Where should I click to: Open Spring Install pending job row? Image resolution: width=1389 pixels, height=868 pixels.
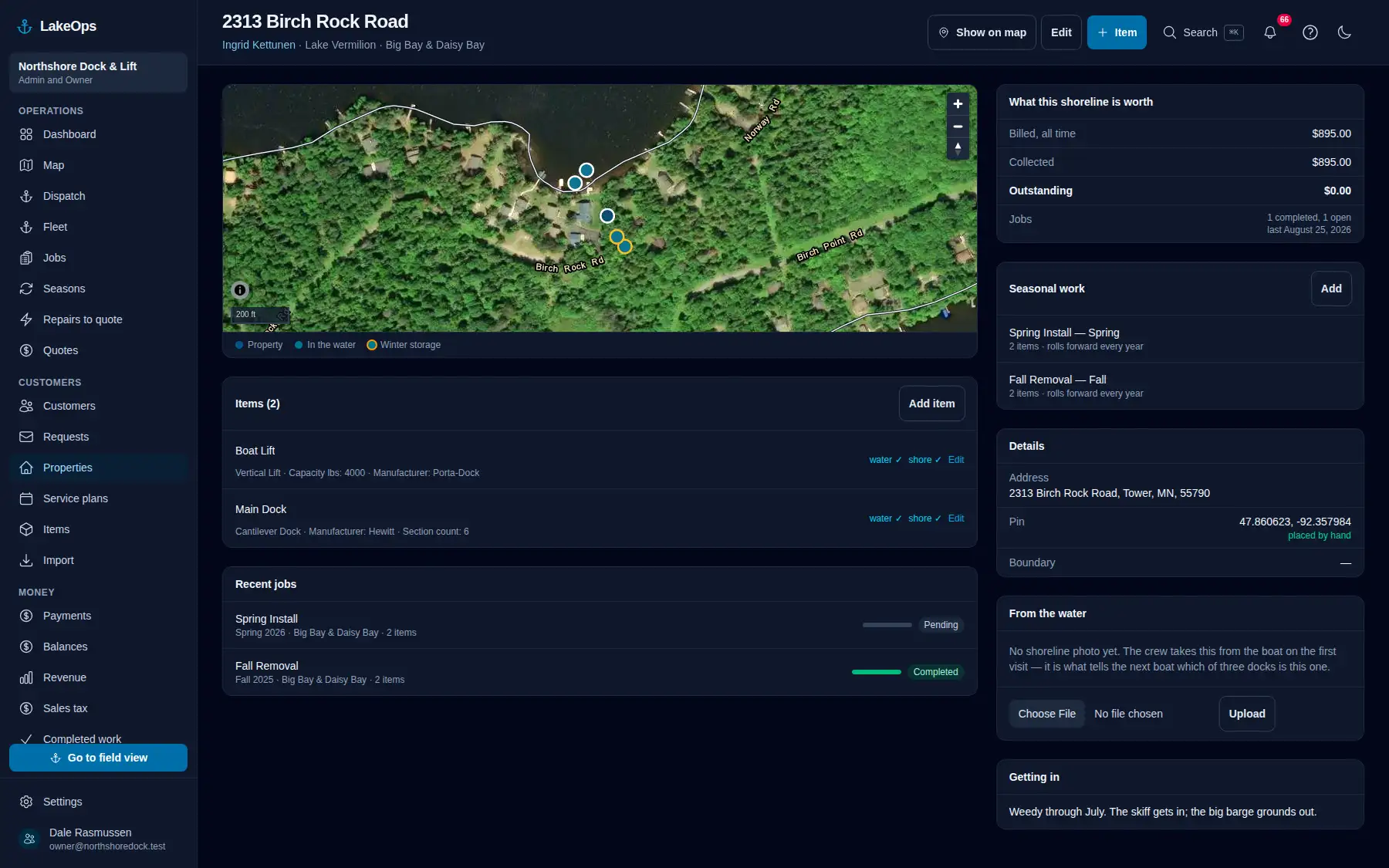600,625
